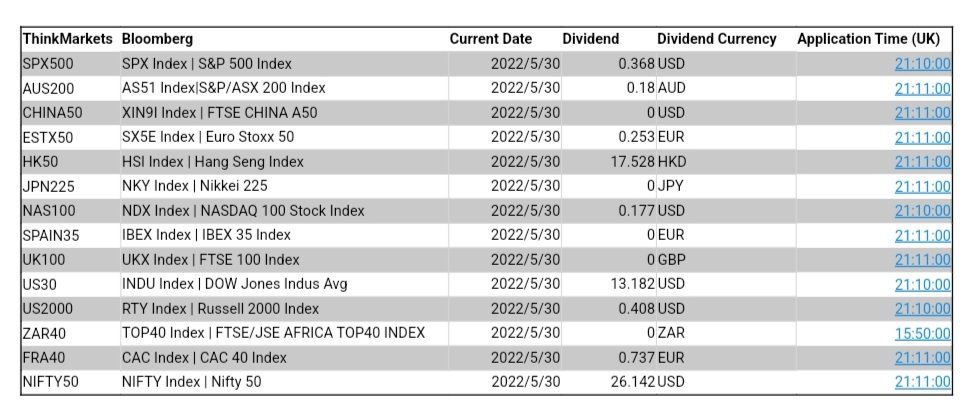The height and width of the screenshot is (410, 961).
Task: Select the TOP40 Index Bloomberg cell
Action: [x=273, y=333]
